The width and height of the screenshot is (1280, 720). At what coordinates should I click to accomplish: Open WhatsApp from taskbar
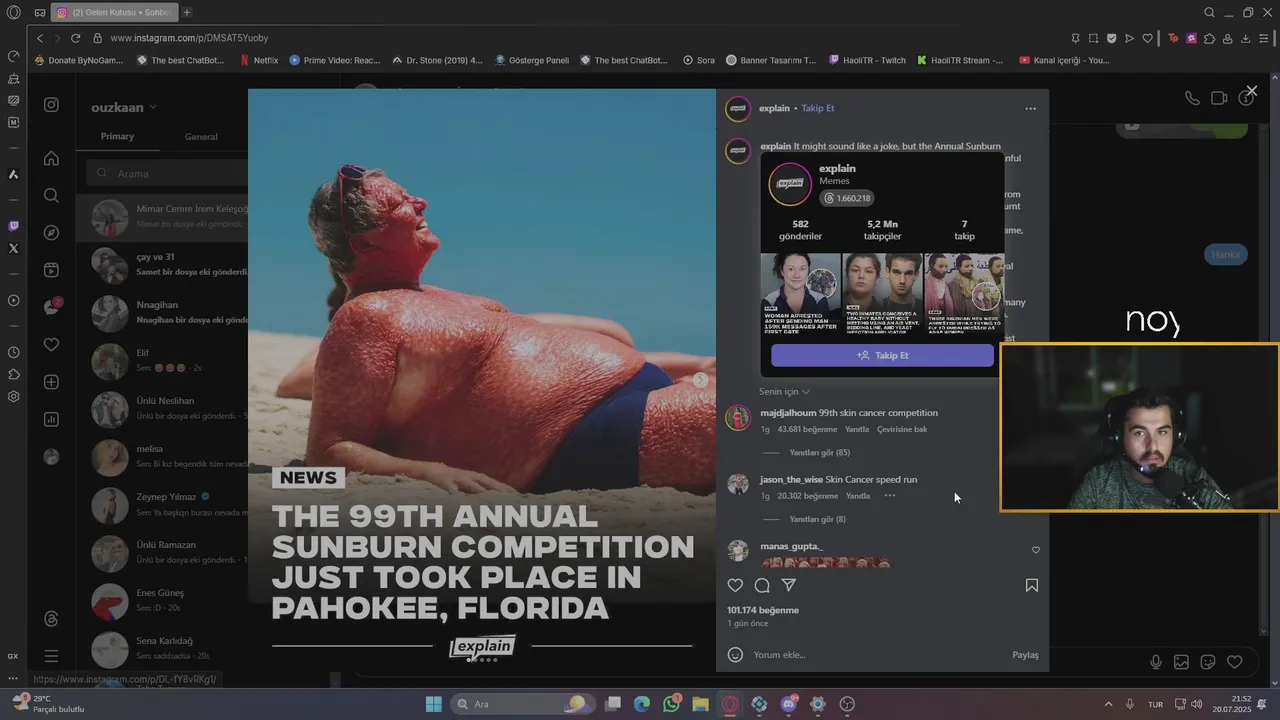[x=671, y=704]
